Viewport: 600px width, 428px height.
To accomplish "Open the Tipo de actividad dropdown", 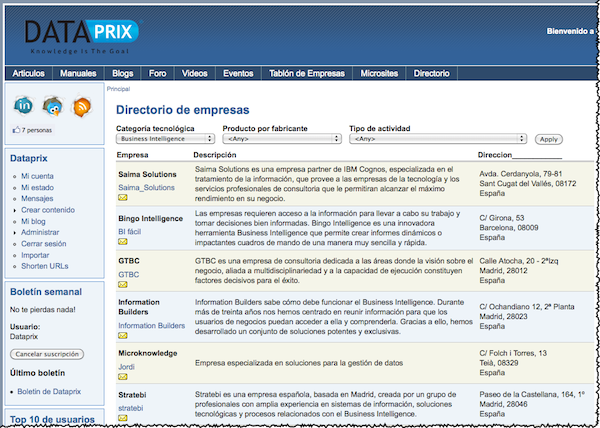I will pos(438,139).
